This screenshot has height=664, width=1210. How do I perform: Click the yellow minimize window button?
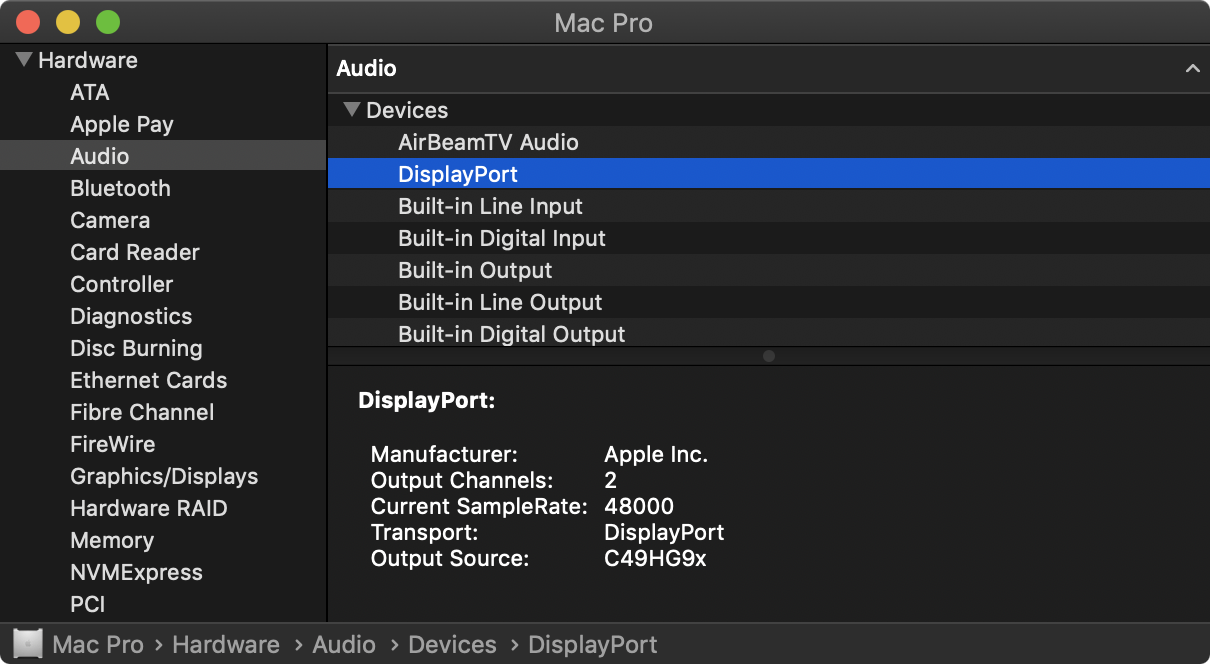point(68,22)
